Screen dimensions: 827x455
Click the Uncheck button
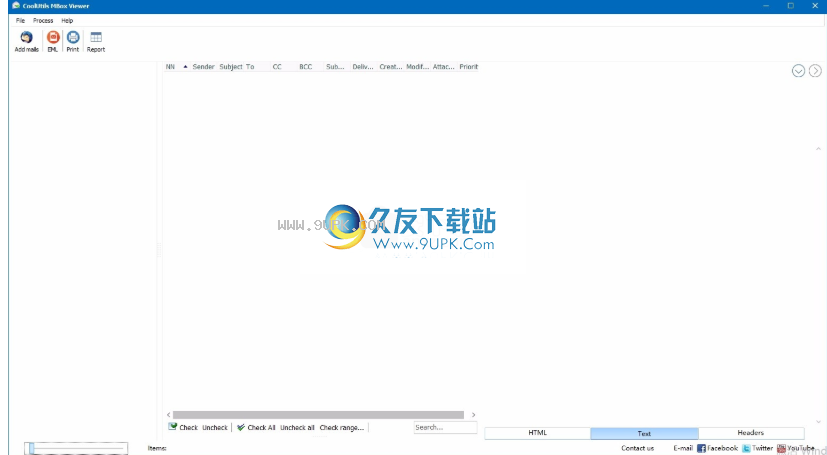click(215, 428)
